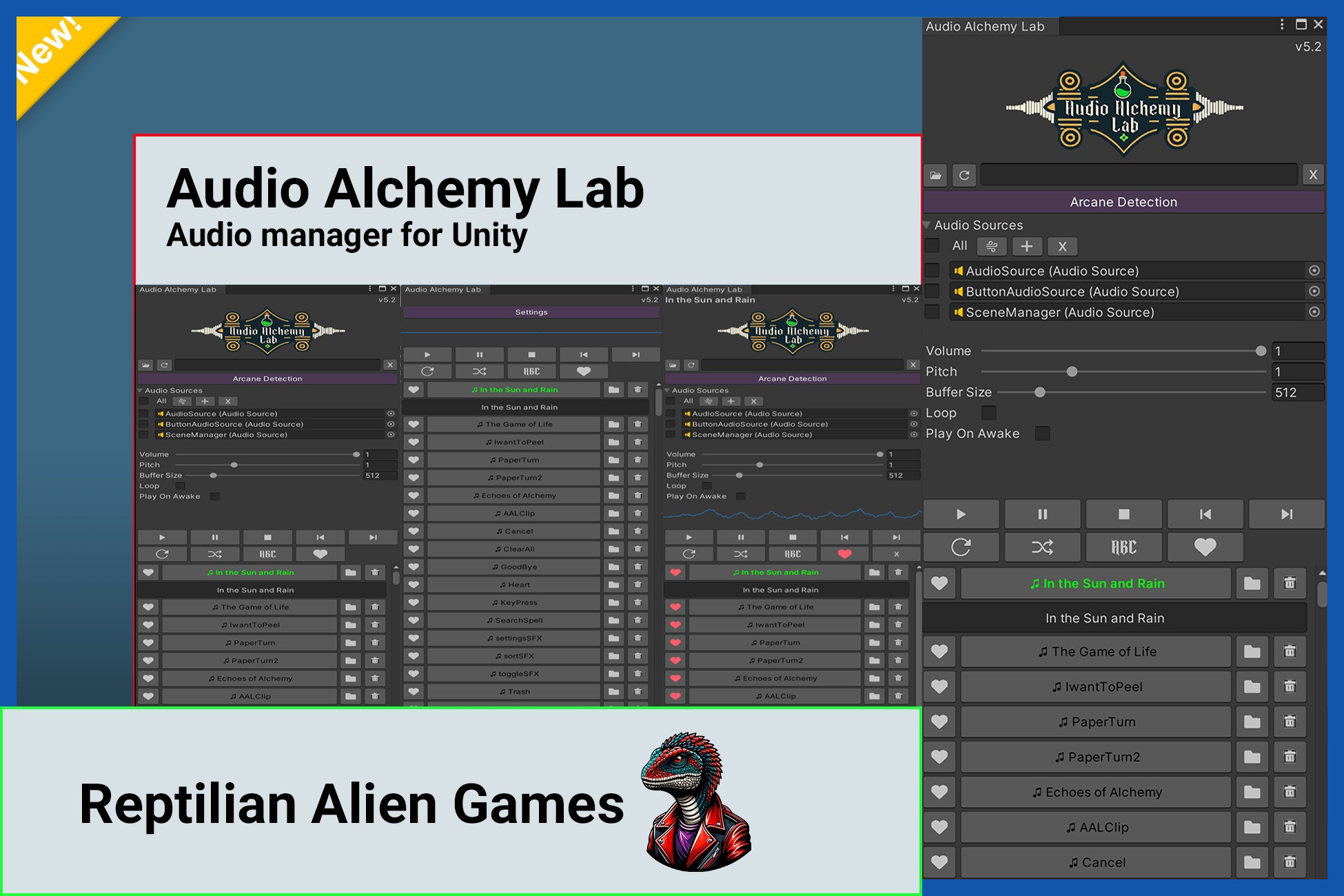Open the object picker icon next to ButtonAudioSource

(x=1314, y=291)
